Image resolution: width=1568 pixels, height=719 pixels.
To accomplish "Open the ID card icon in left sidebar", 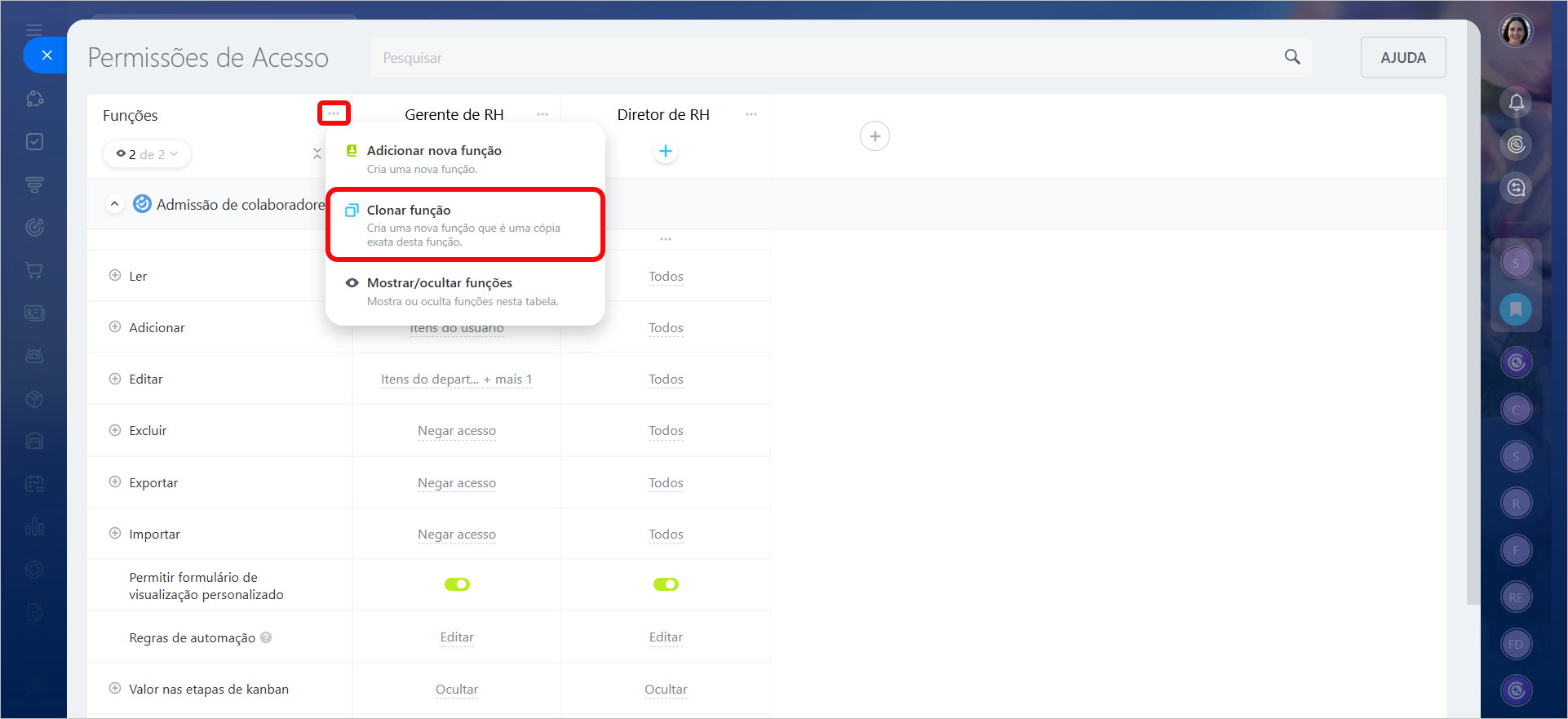I will (x=34, y=313).
